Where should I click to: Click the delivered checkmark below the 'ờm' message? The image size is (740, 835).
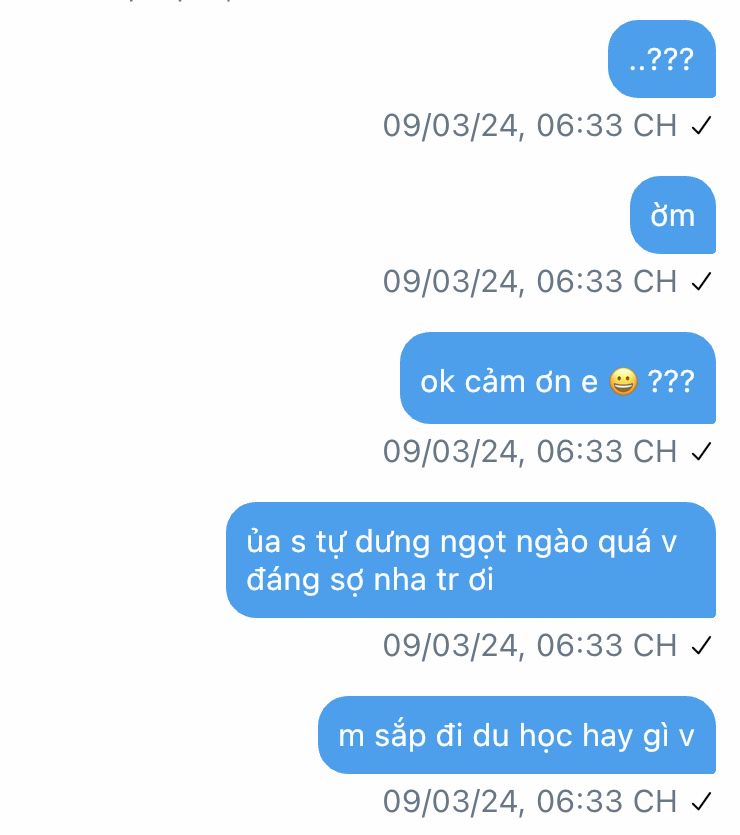(701, 282)
